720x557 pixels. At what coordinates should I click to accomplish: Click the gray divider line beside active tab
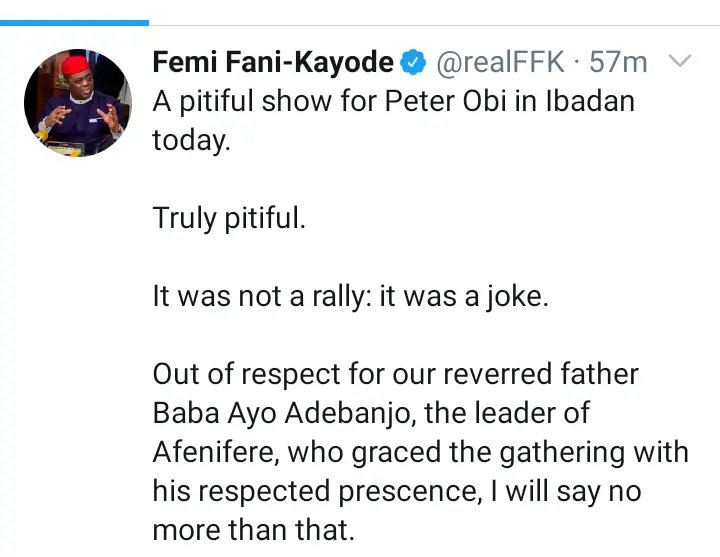pos(434,25)
